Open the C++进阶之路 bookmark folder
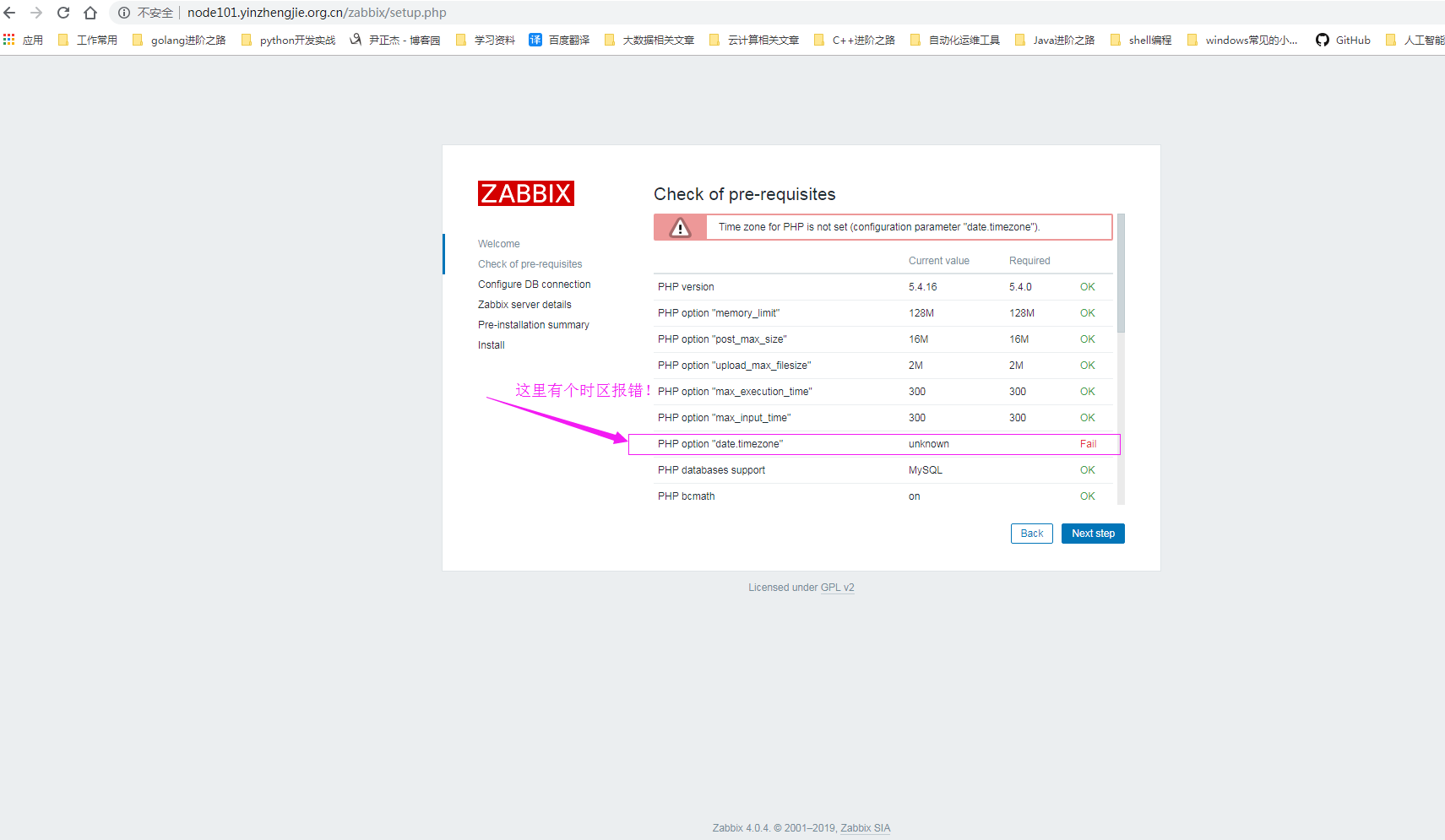This screenshot has width=1445, height=840. point(854,40)
